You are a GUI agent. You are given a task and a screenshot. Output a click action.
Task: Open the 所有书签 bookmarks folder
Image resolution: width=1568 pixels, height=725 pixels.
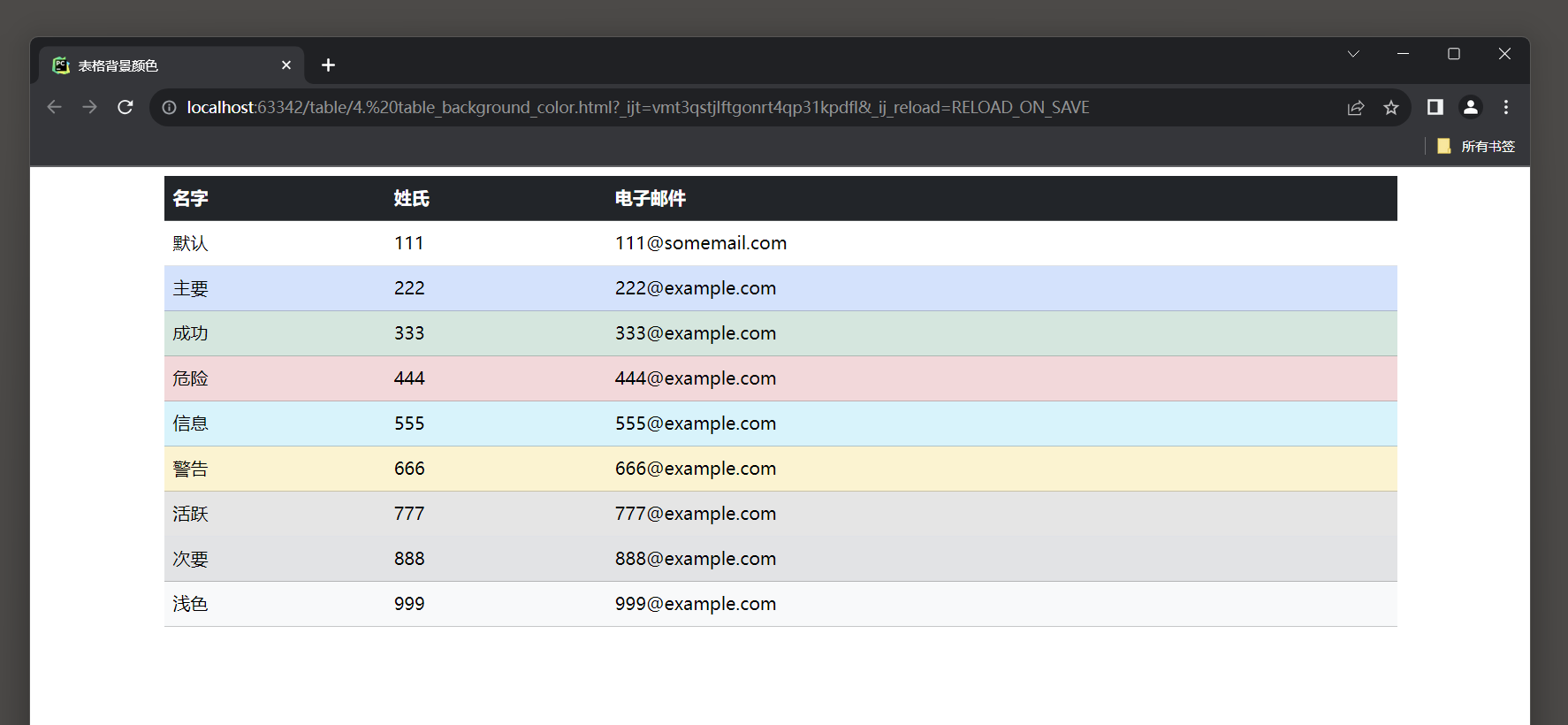pyautogui.click(x=1476, y=146)
